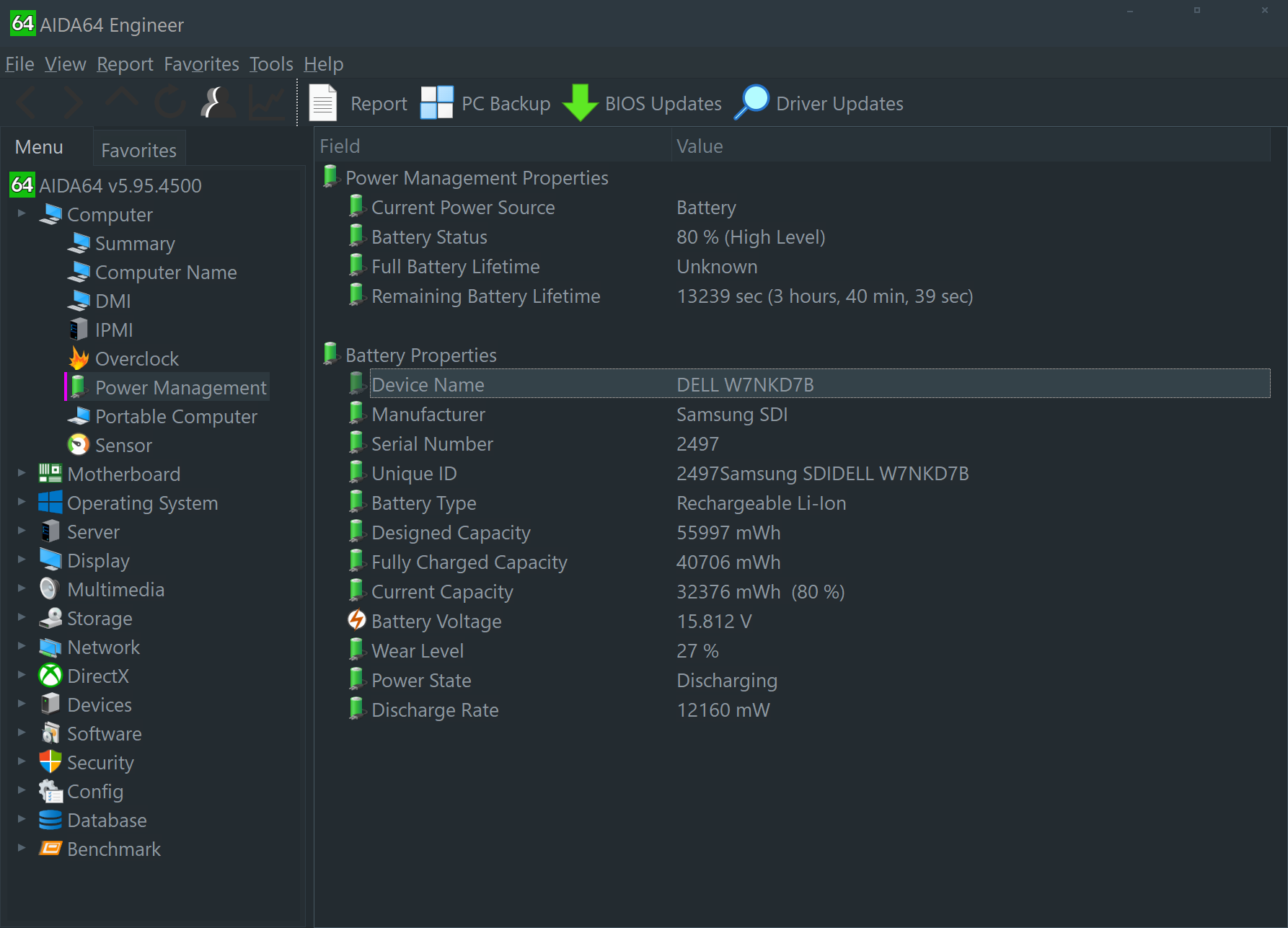
Task: Expand the Motherboard tree node
Action: point(22,473)
